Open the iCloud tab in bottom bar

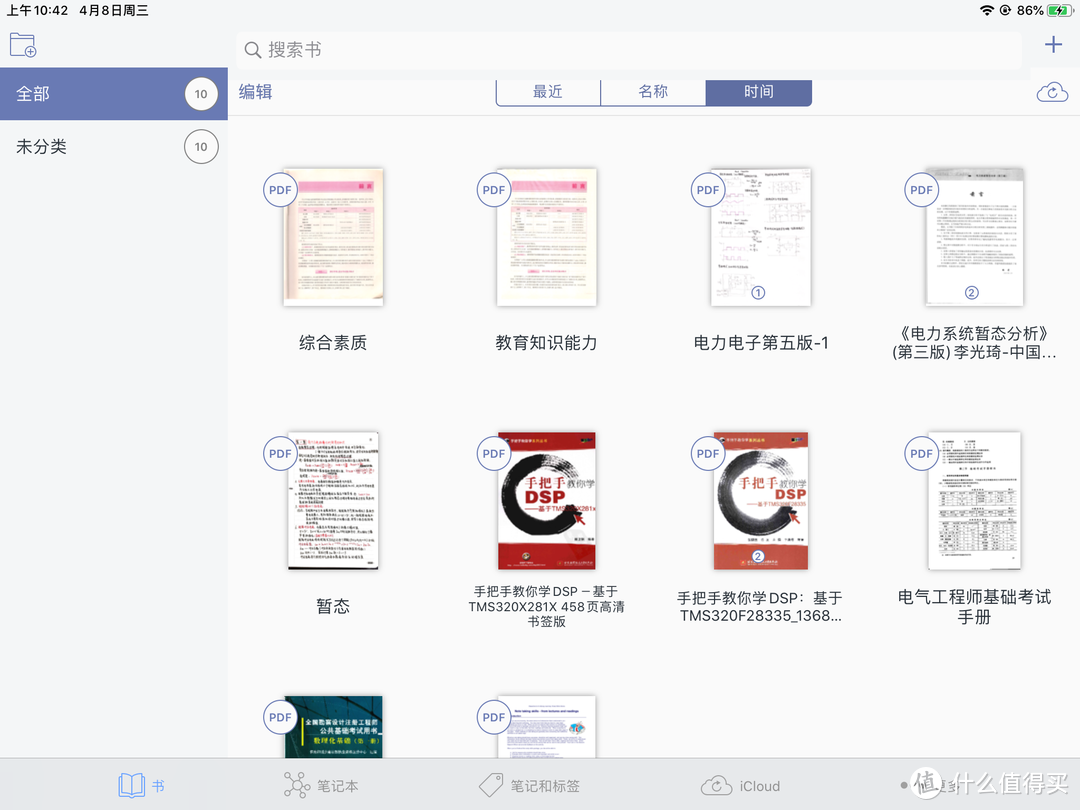coord(740,786)
